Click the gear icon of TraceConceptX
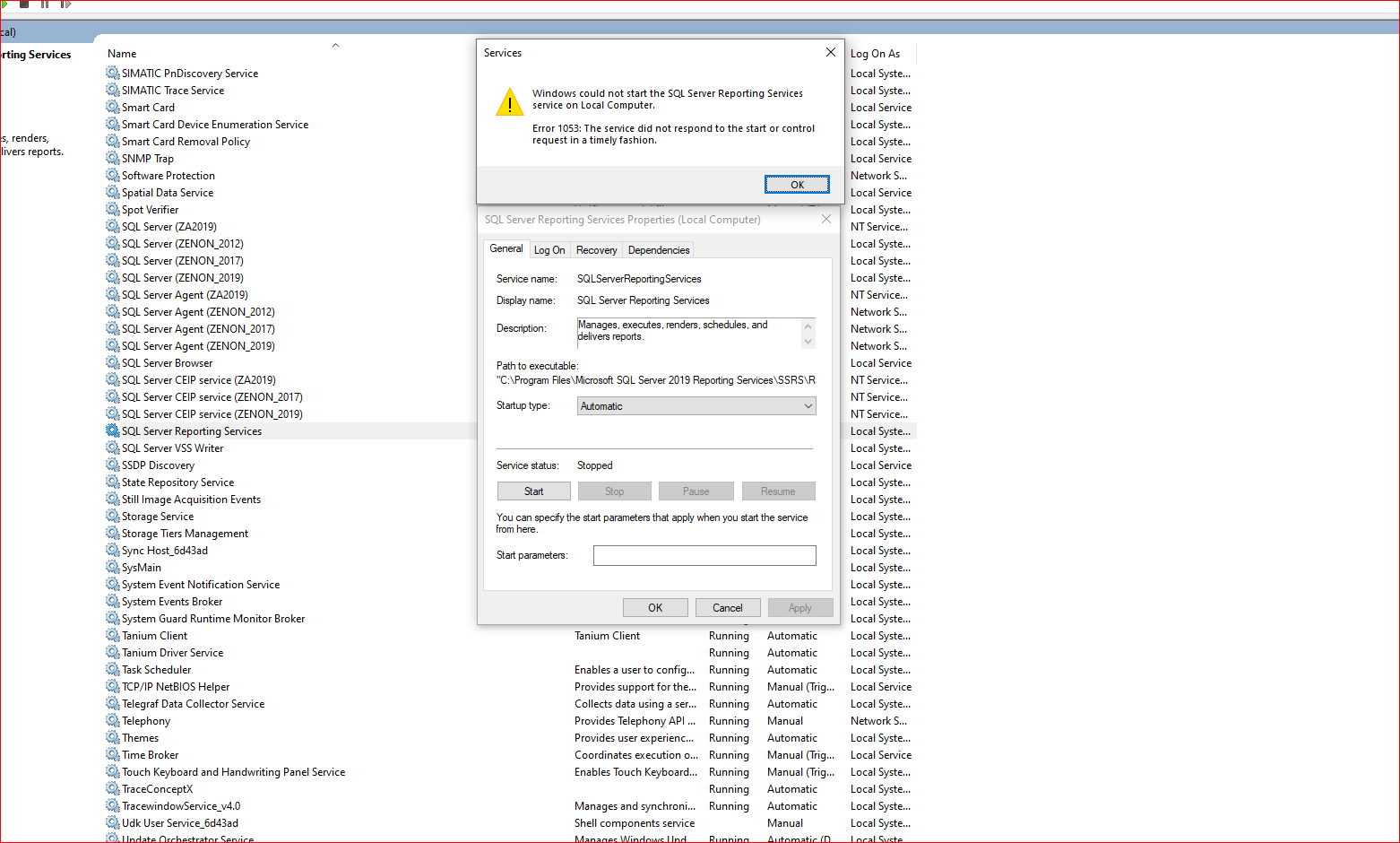 pyautogui.click(x=113, y=788)
